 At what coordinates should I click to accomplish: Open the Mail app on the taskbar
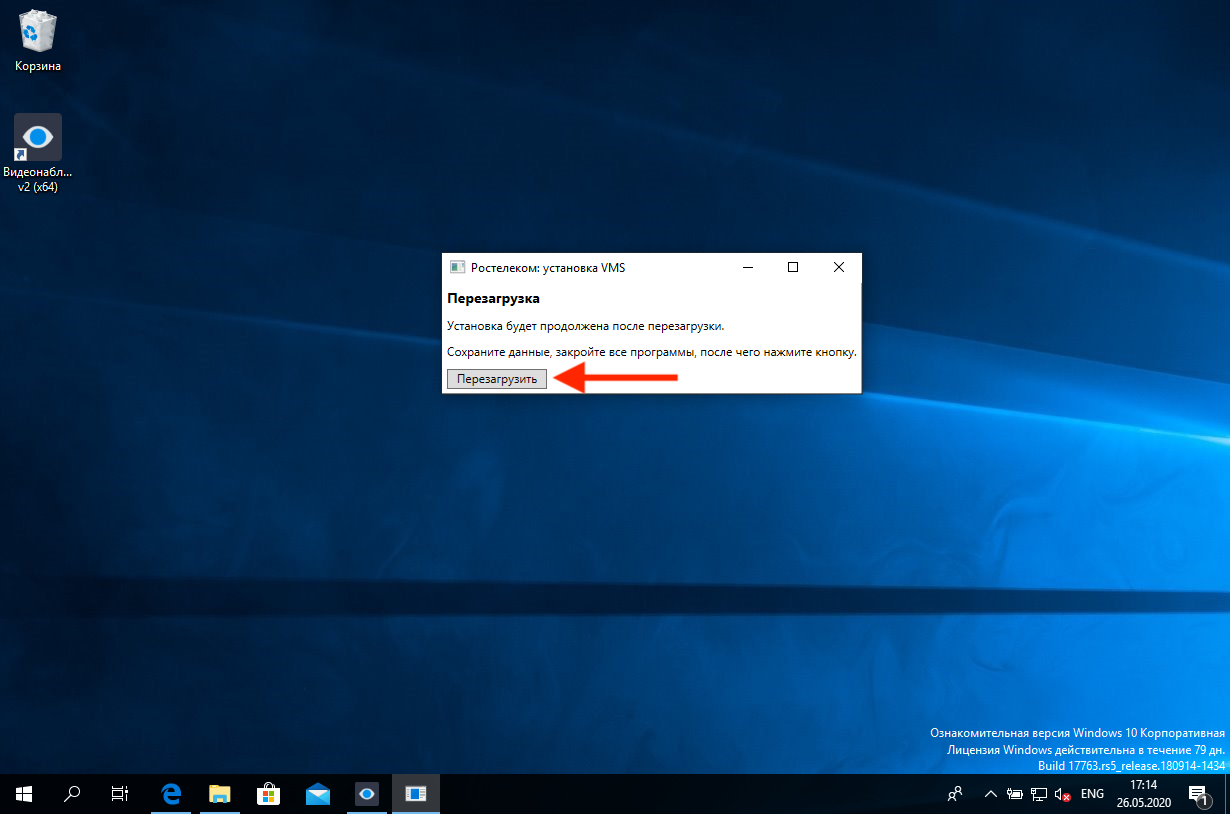click(318, 794)
